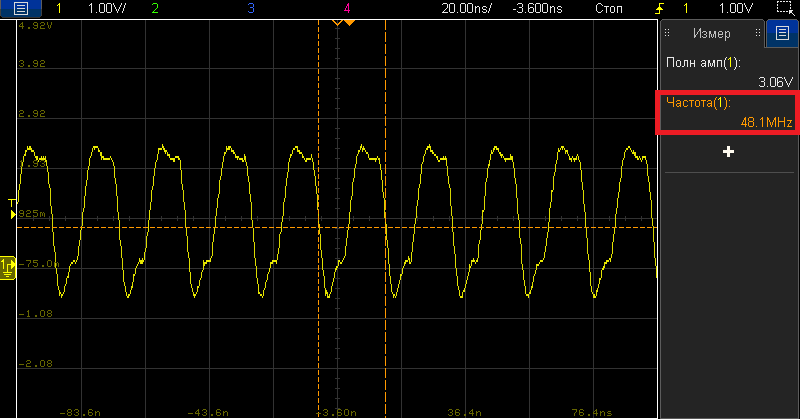800x419 pixels.
Task: Select the Измер measurements tab
Action: pyautogui.click(x=711, y=33)
